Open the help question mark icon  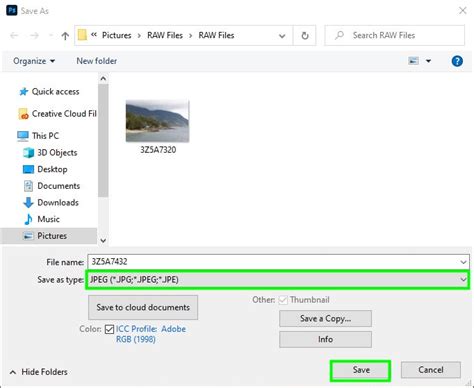tap(457, 61)
